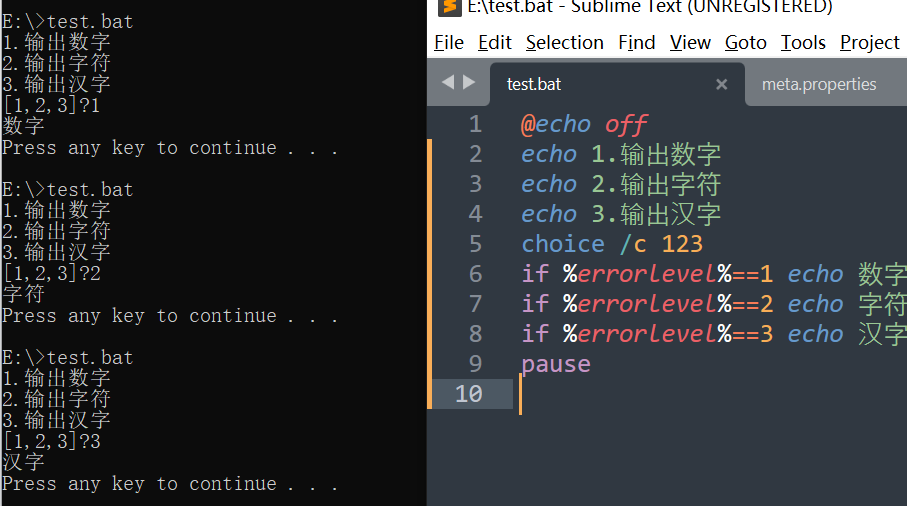Click the Sublime Text app icon

pyautogui.click(x=449, y=7)
